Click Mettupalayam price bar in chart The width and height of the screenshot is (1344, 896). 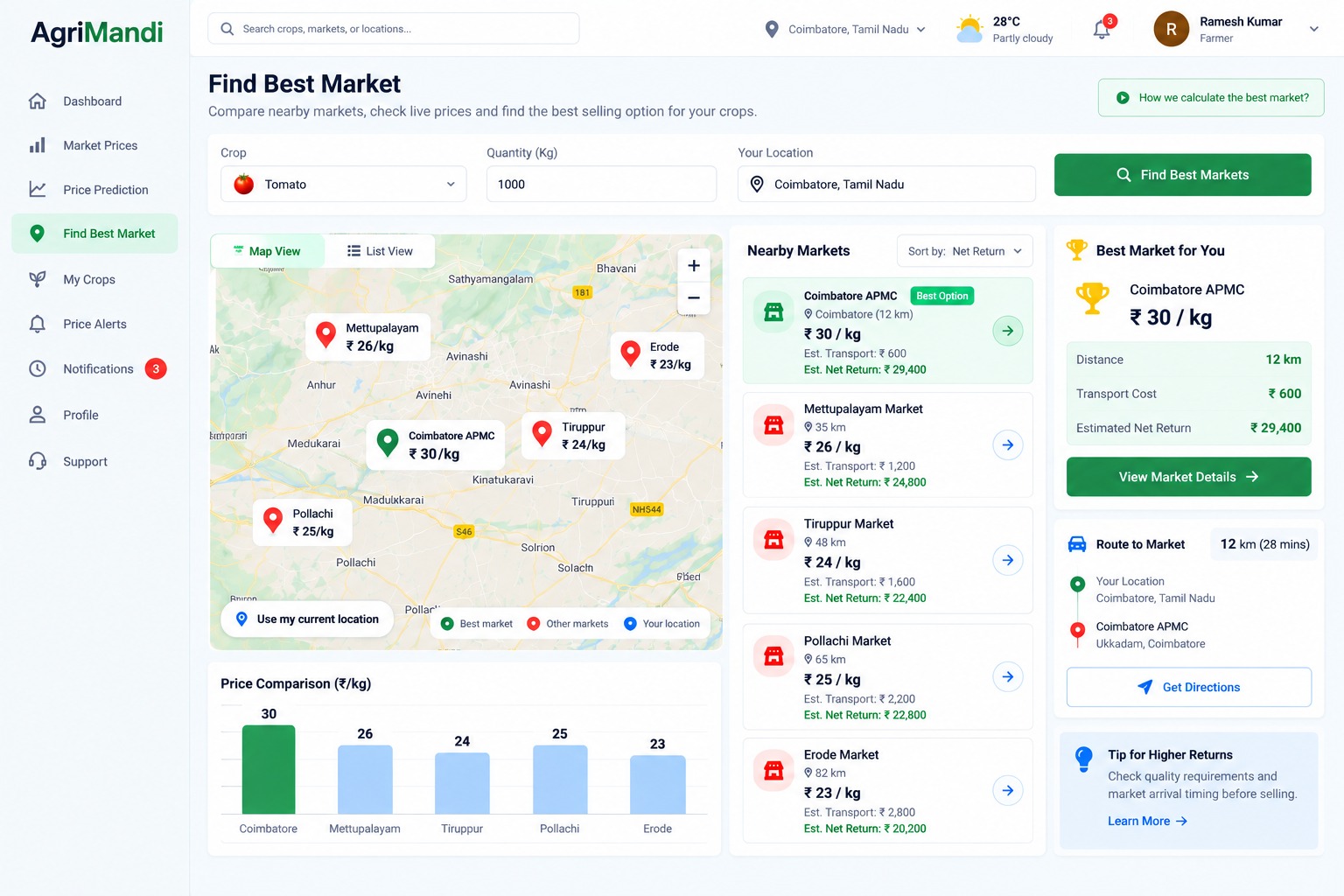pyautogui.click(x=365, y=780)
